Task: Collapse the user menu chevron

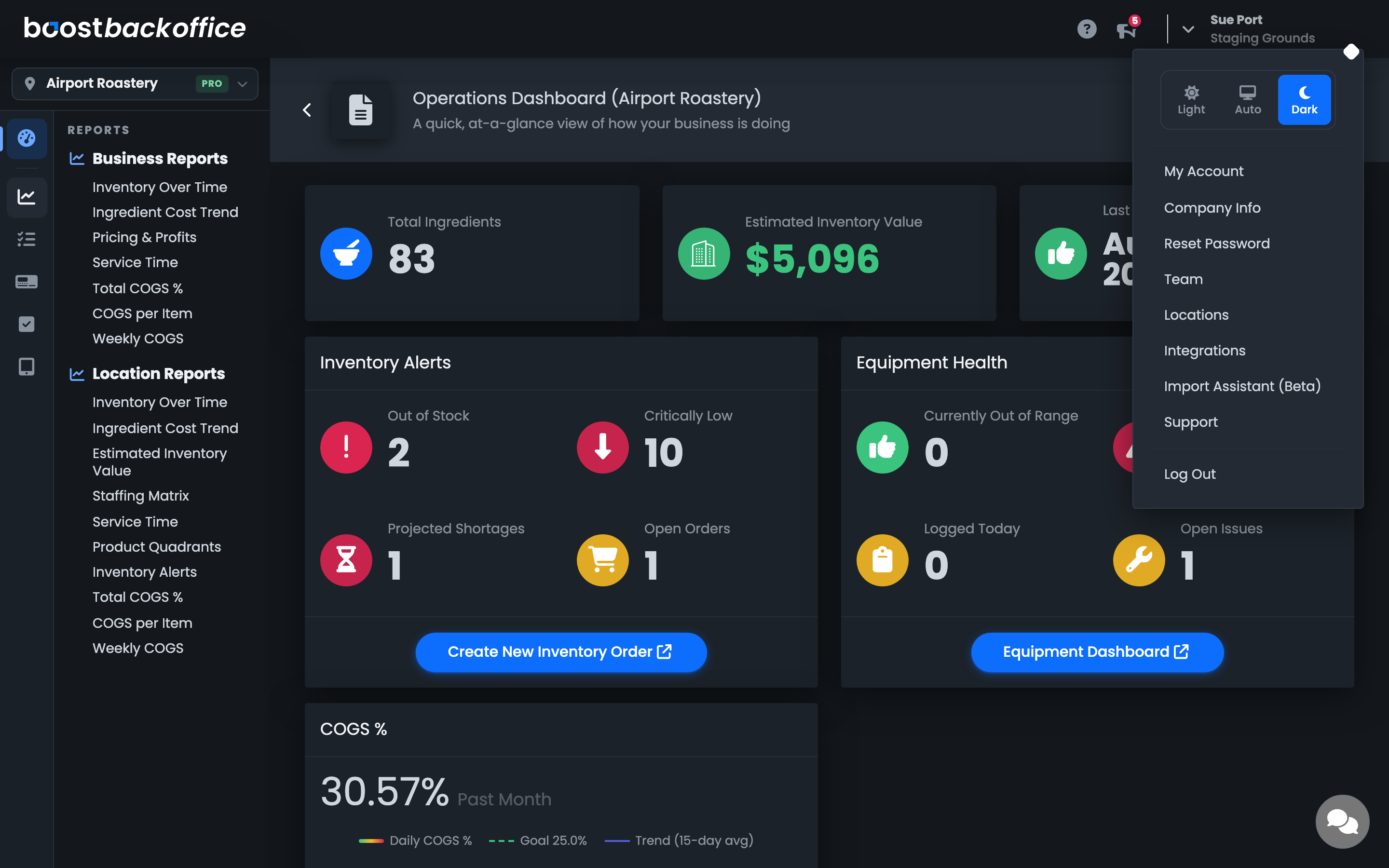Action: 1188,29
